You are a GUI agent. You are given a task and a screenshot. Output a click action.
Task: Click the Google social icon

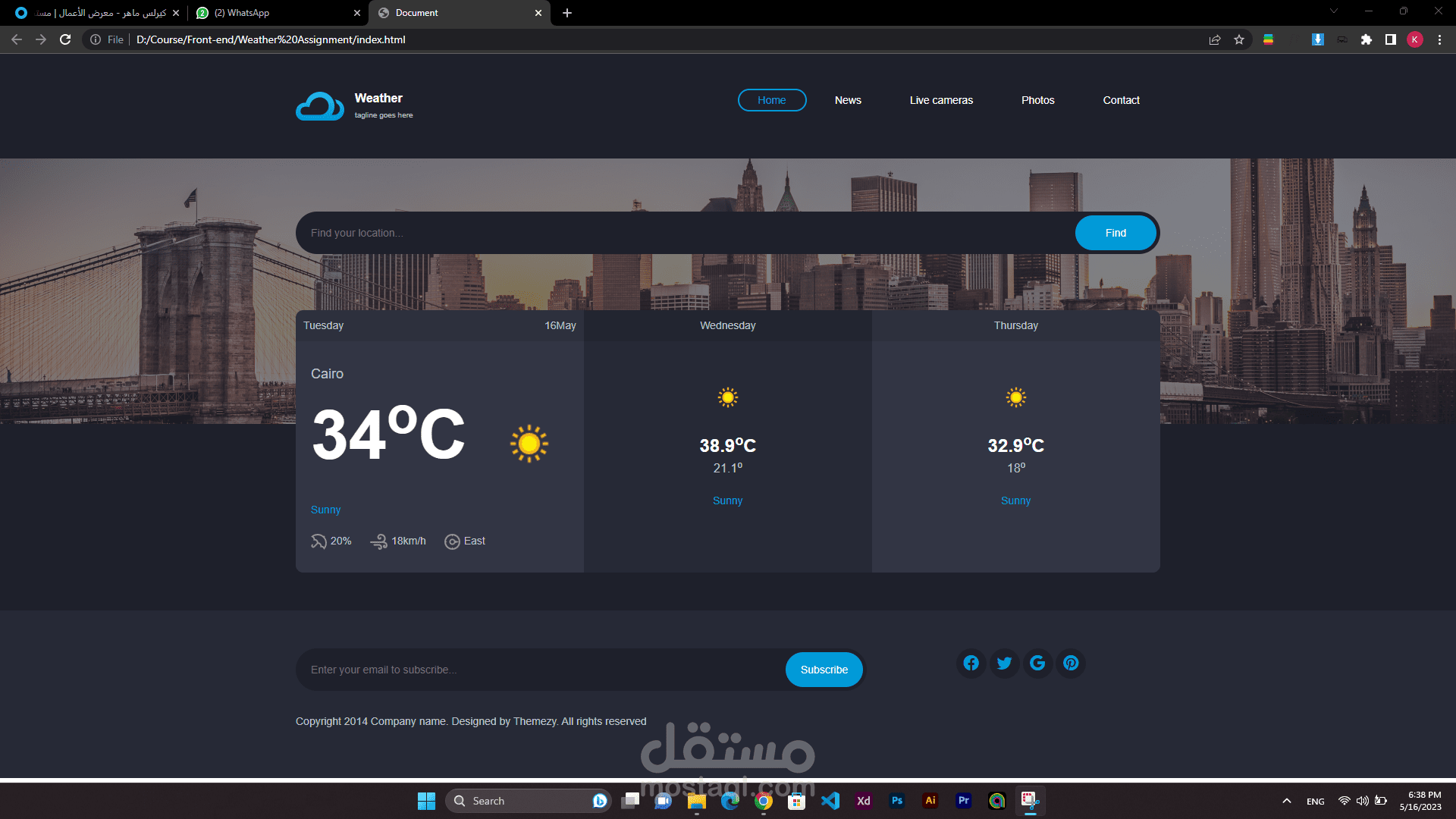[x=1037, y=663]
